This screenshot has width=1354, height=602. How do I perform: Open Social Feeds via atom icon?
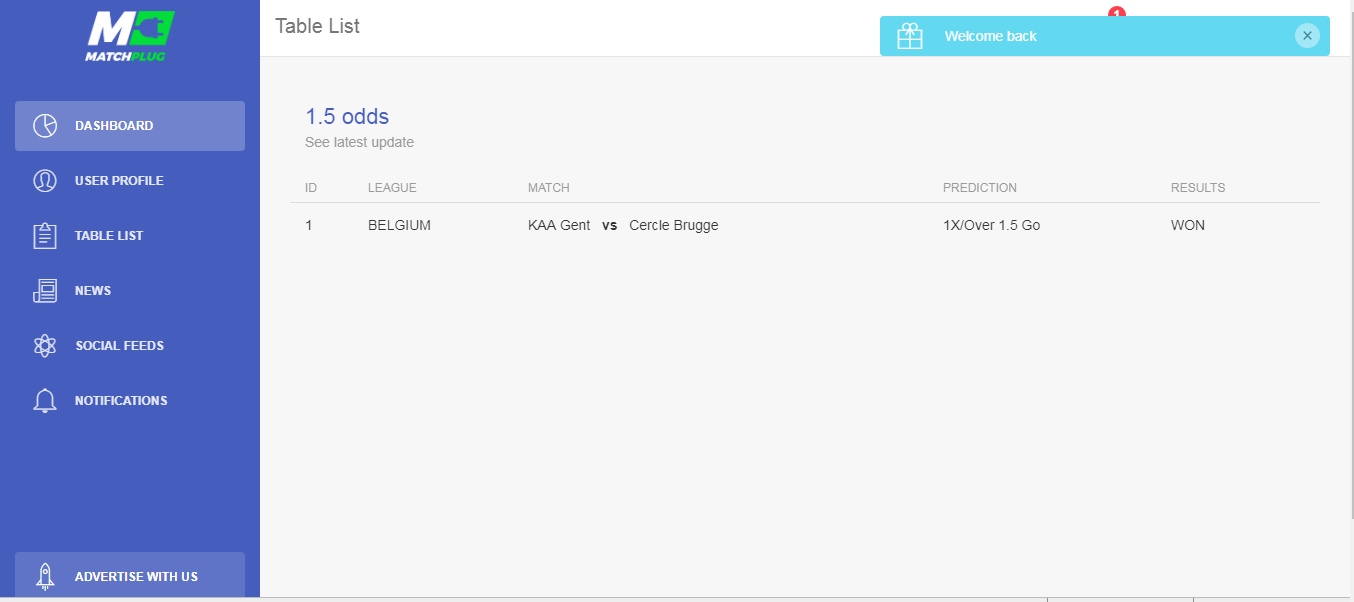[x=45, y=346]
